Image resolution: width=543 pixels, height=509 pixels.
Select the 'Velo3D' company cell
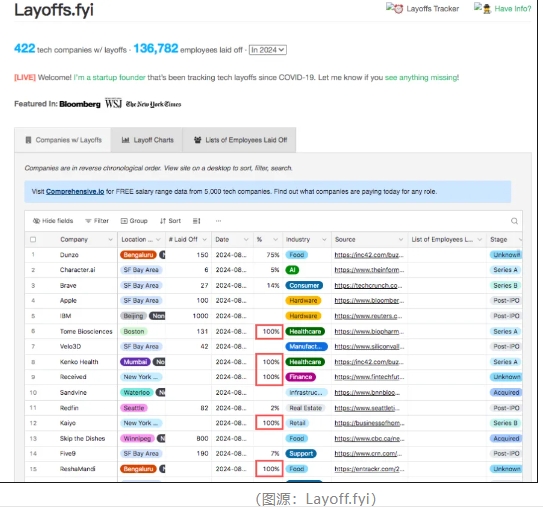(70, 347)
